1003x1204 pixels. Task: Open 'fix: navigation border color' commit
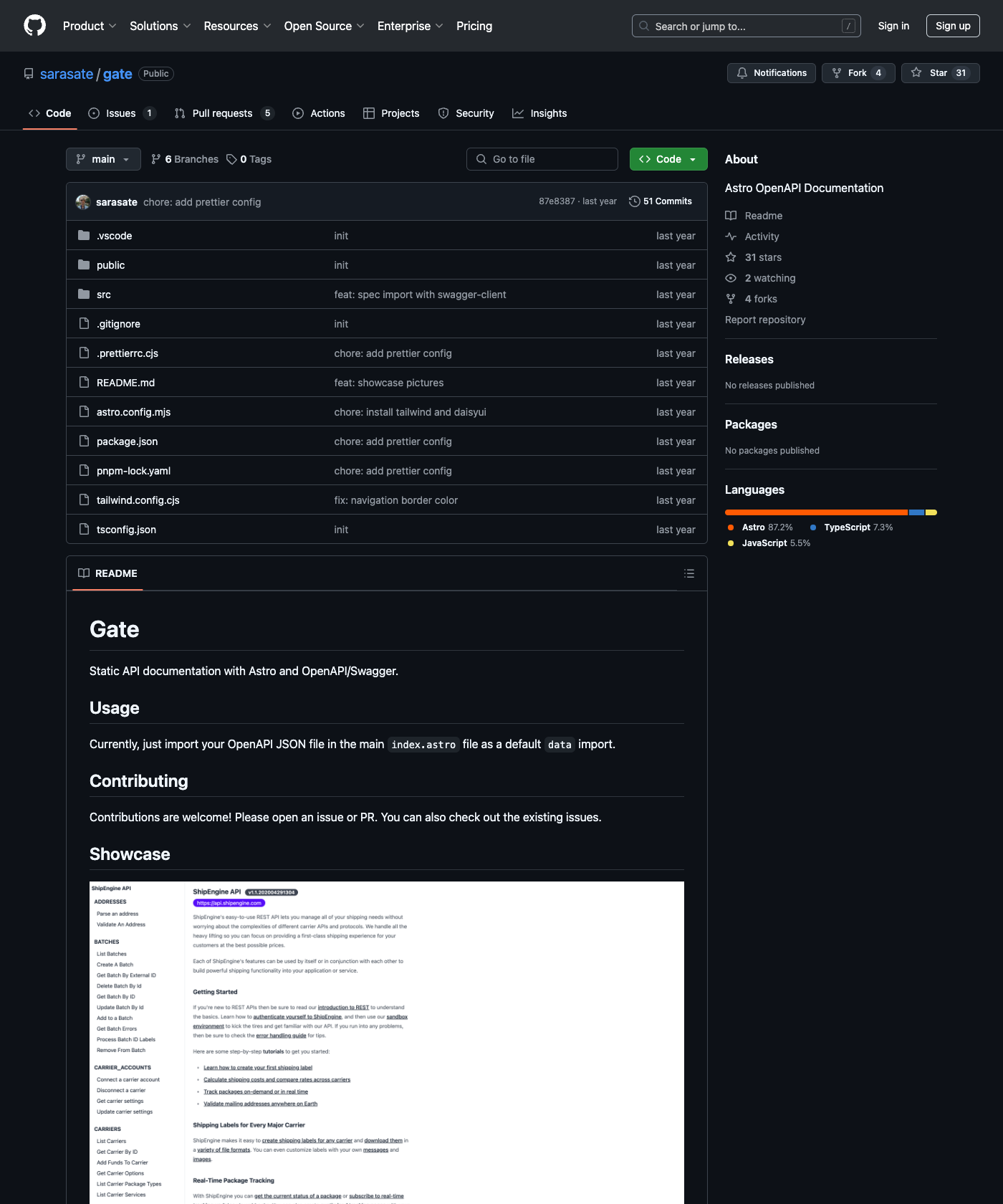395,500
